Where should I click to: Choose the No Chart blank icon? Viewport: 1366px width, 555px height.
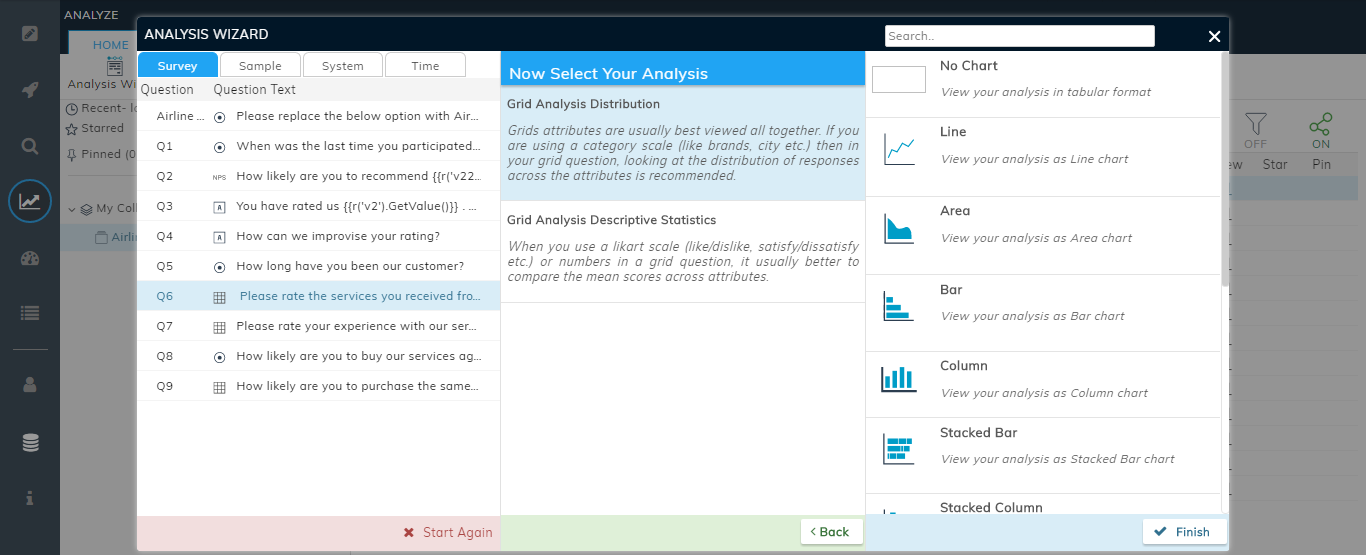[x=899, y=79]
